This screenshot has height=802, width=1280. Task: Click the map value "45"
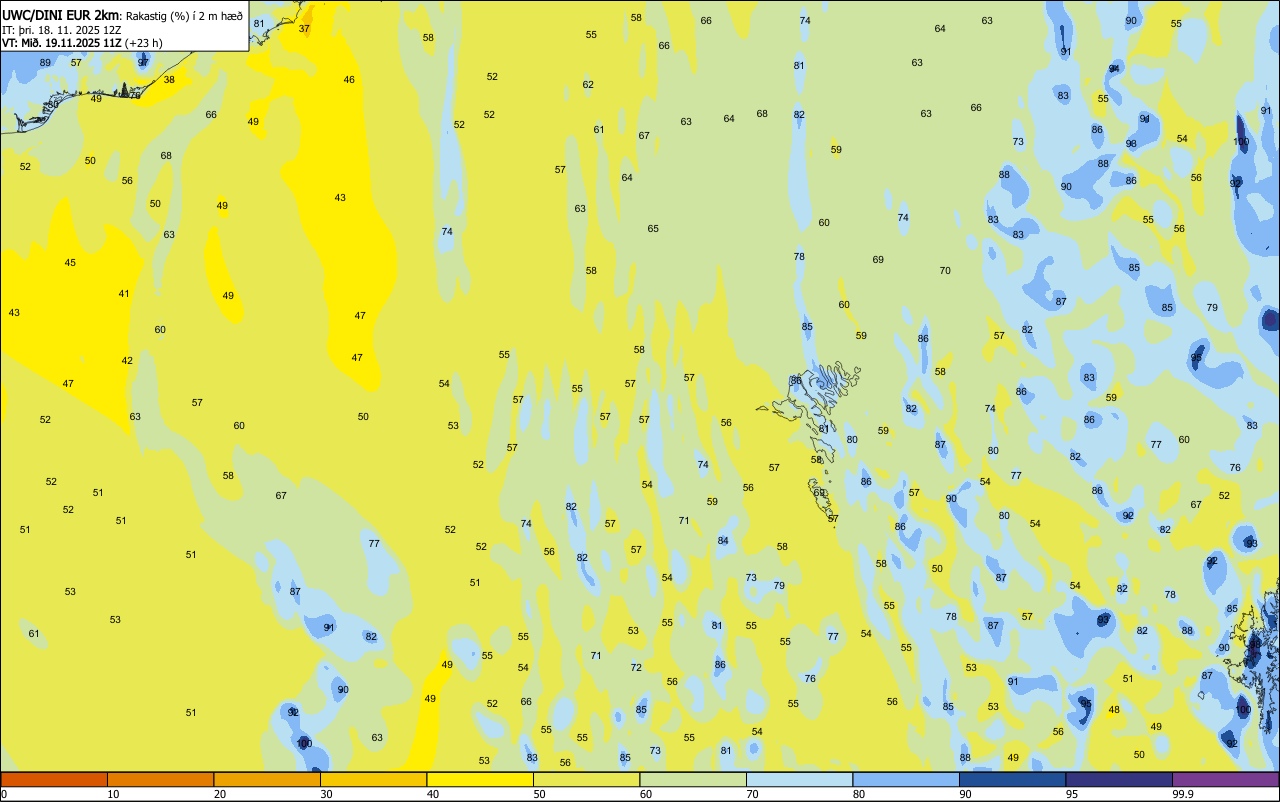point(70,263)
